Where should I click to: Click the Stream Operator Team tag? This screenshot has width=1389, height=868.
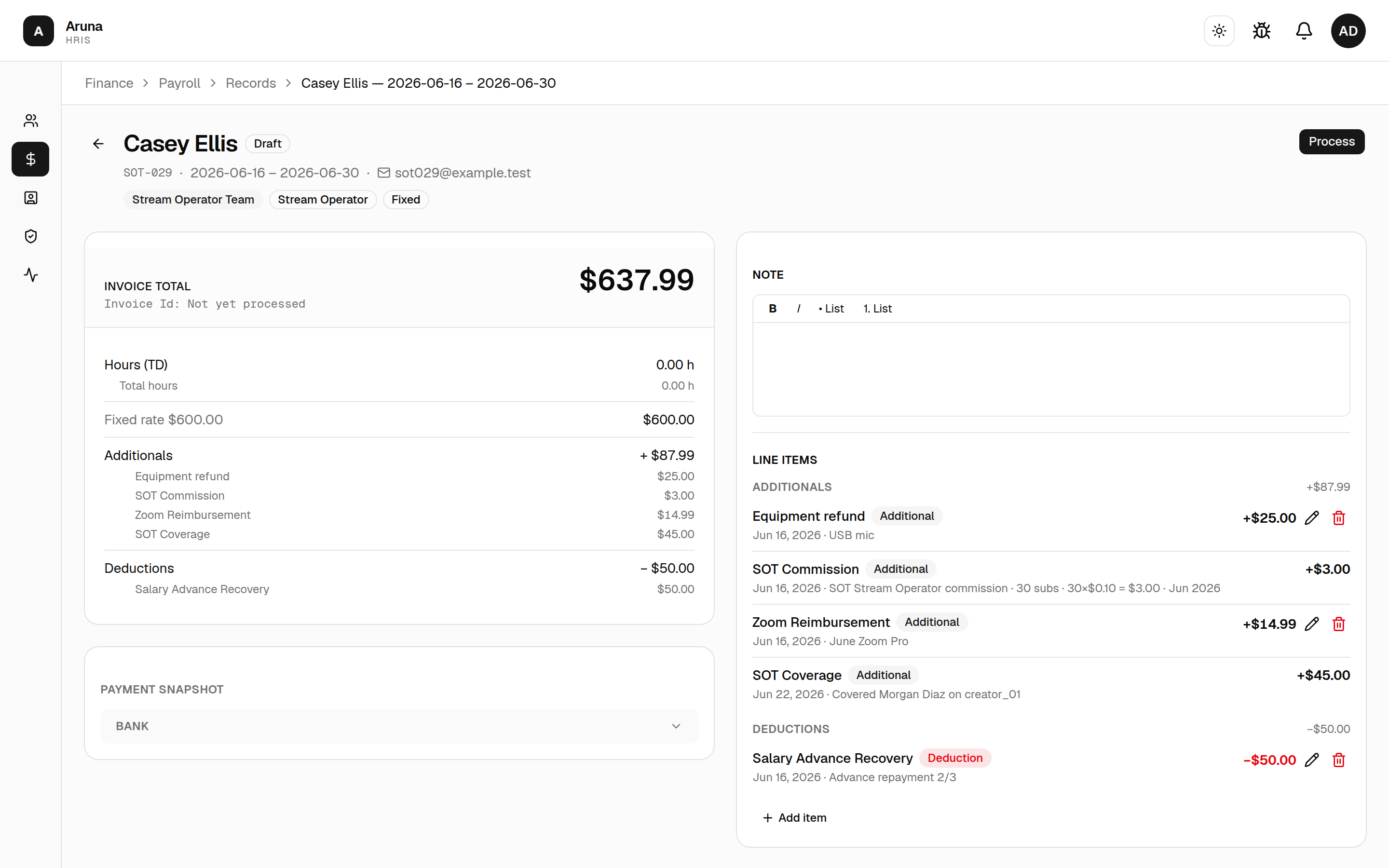[193, 200]
